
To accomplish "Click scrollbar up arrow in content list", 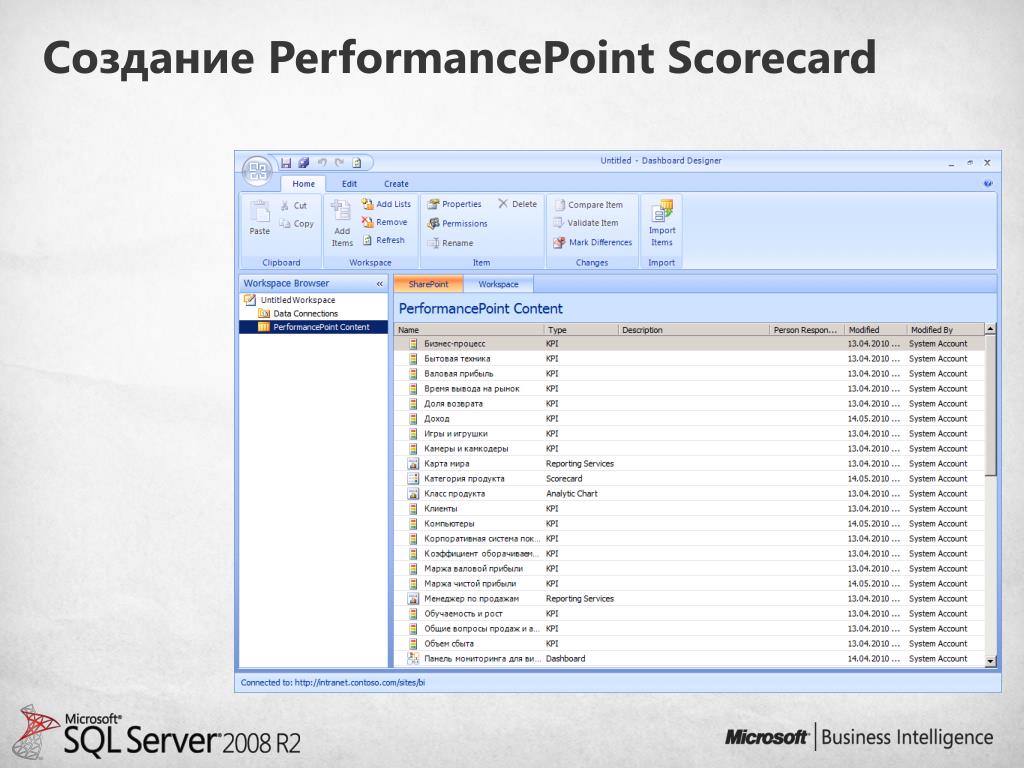I will 990,328.
